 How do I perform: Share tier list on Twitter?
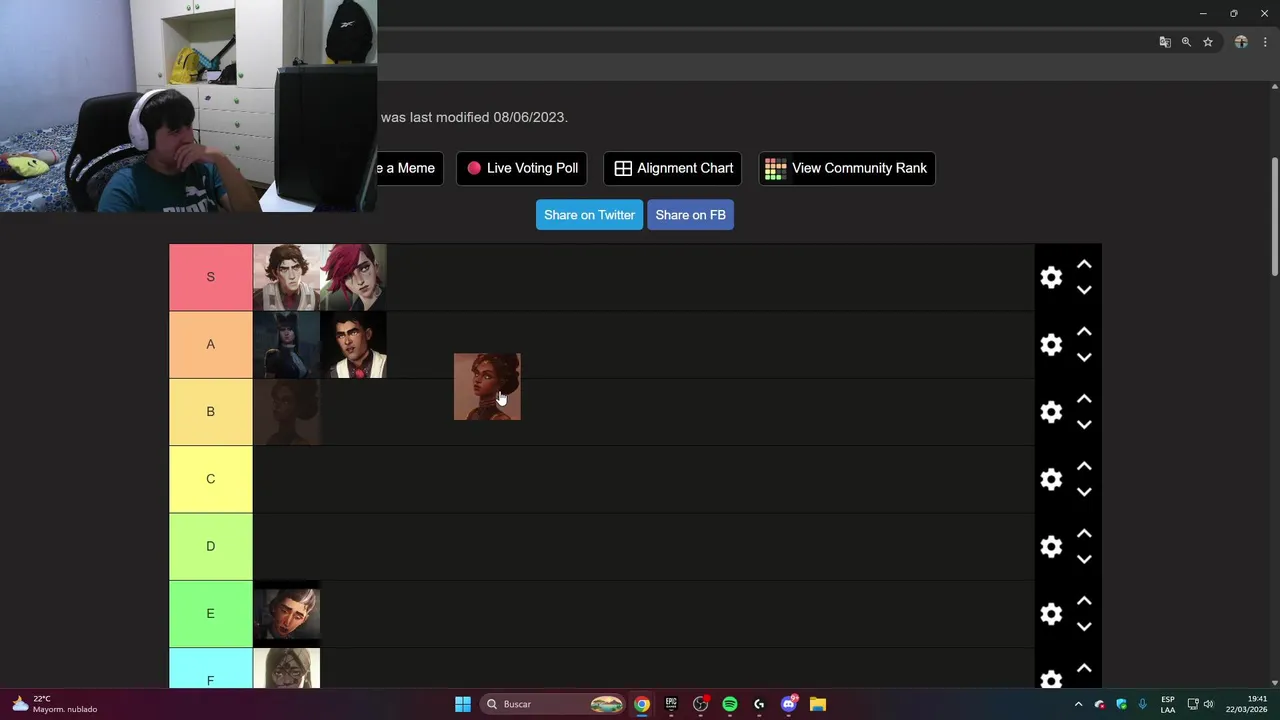[x=589, y=215]
